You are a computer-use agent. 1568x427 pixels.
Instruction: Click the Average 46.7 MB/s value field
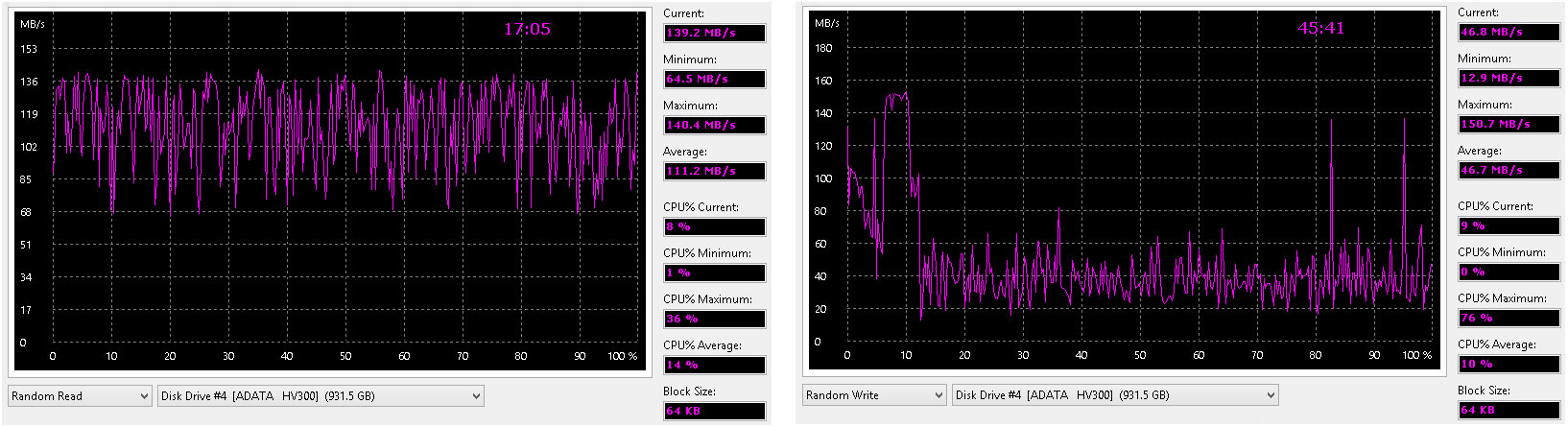[x=1509, y=171]
